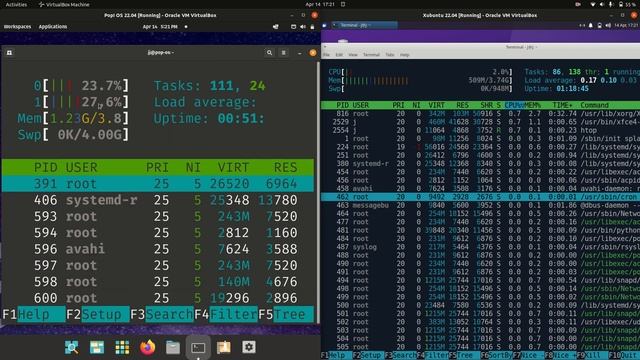Open the Files folder icon in dock
Image resolution: width=640 pixels, height=360 pixels.
tap(173, 347)
